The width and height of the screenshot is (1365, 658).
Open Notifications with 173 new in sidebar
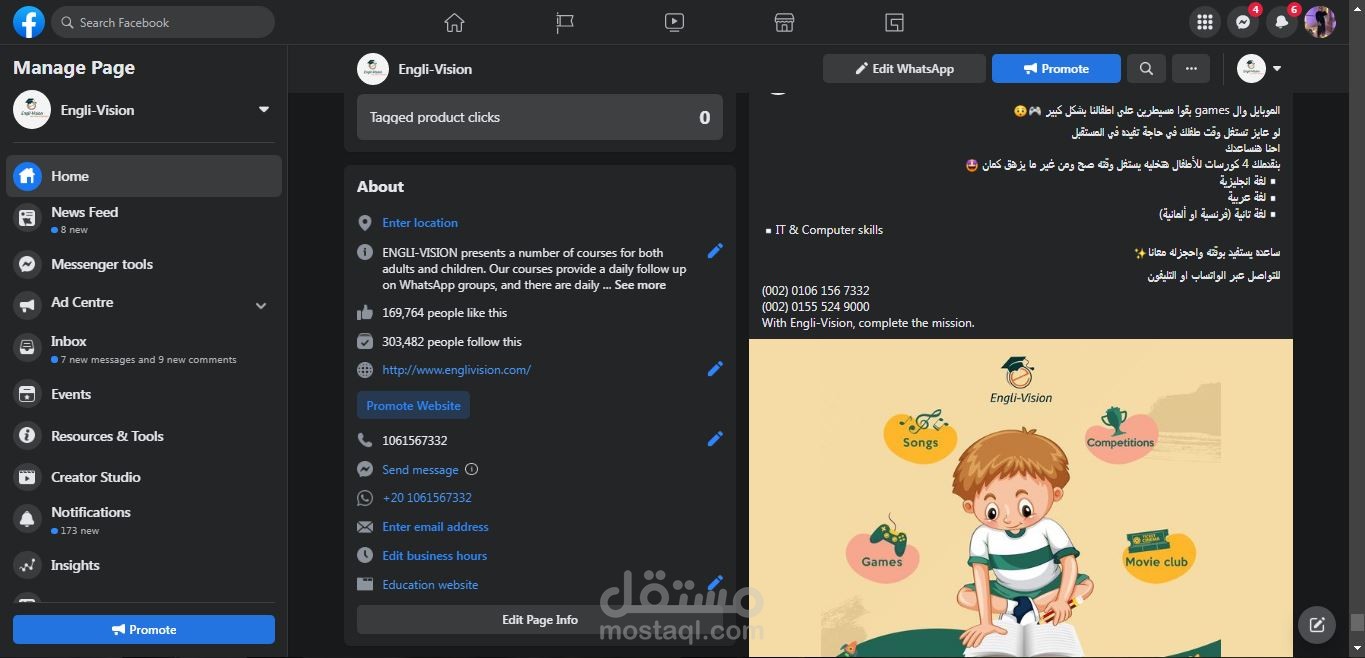click(146, 520)
